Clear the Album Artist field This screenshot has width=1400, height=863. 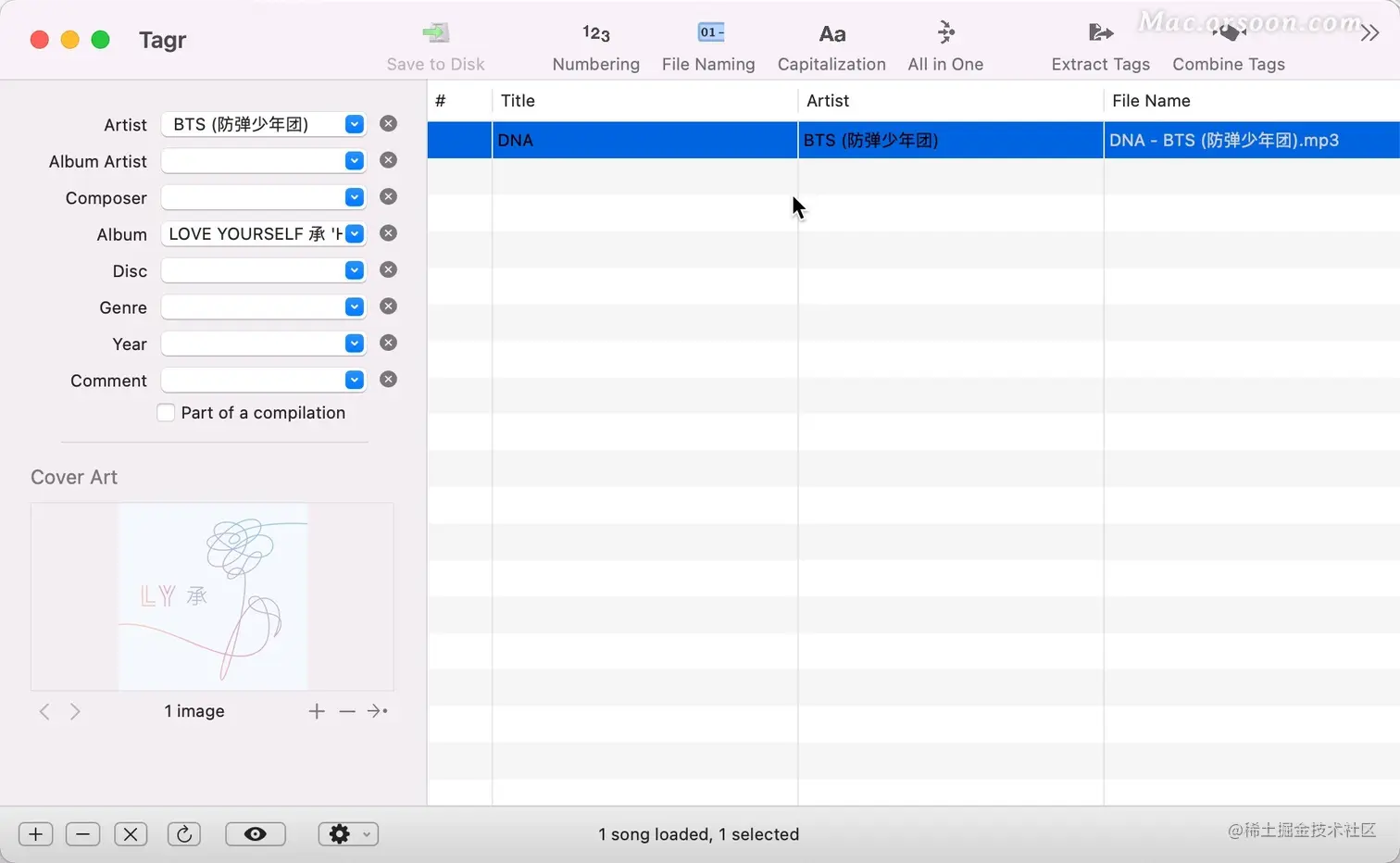coord(389,160)
